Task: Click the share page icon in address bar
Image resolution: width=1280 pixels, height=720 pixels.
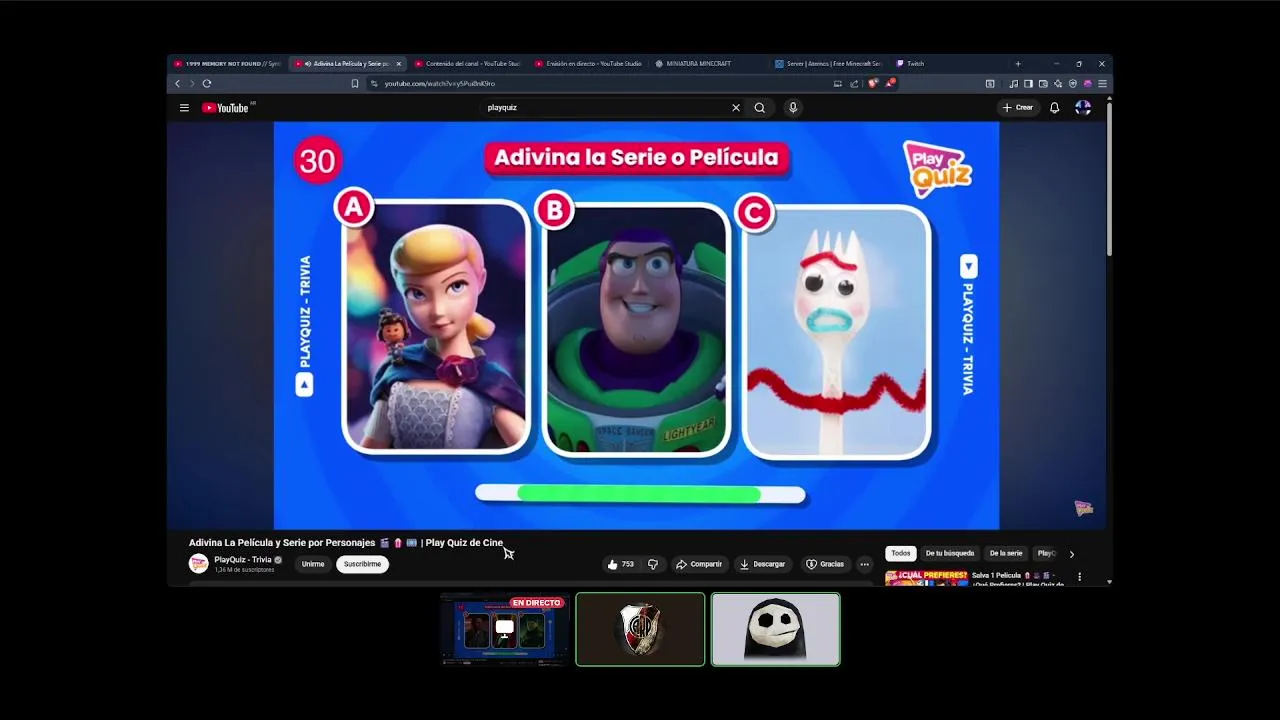Action: click(854, 84)
